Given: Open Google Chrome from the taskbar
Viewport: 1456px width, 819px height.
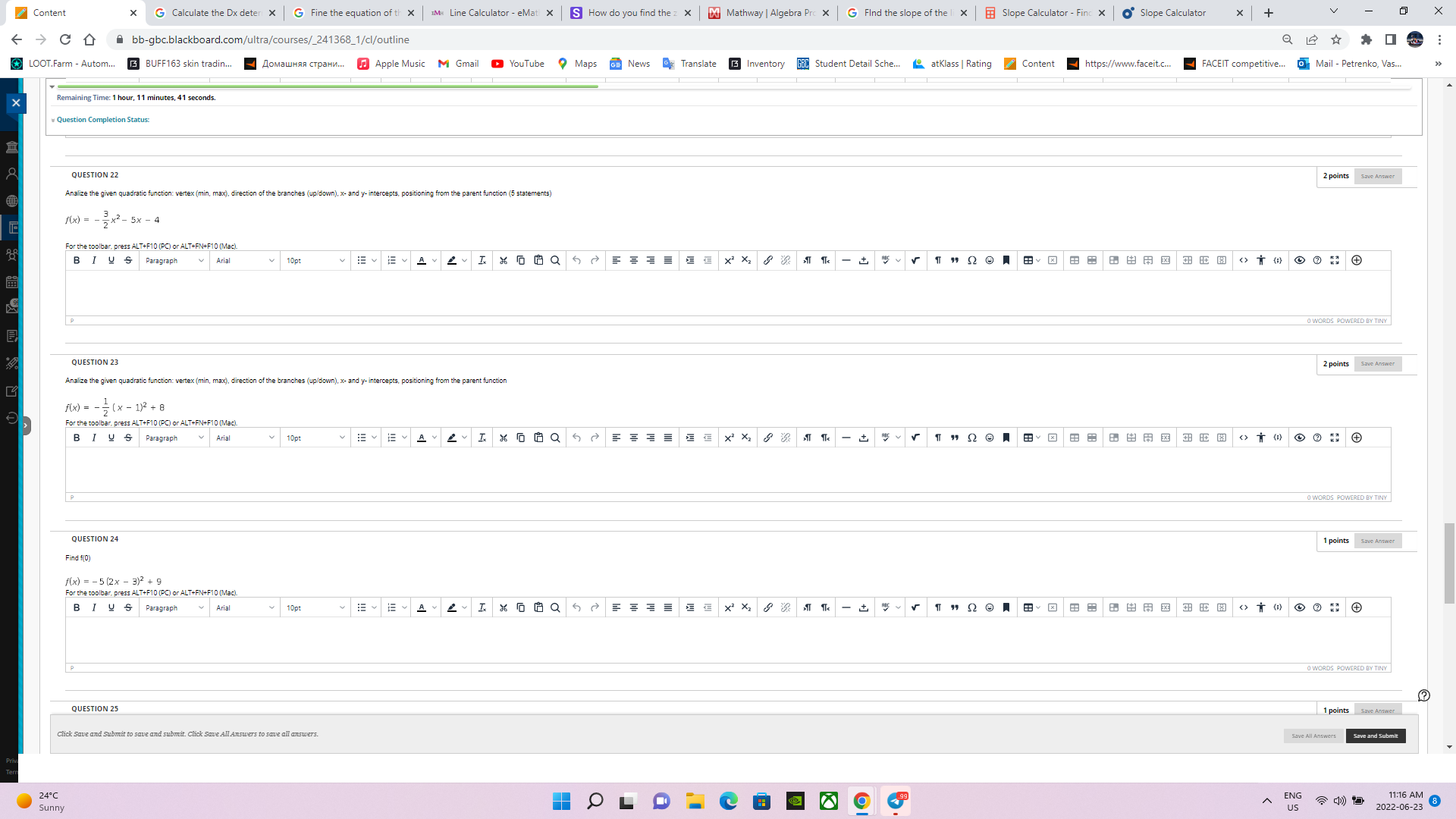Looking at the screenshot, I should point(861,801).
